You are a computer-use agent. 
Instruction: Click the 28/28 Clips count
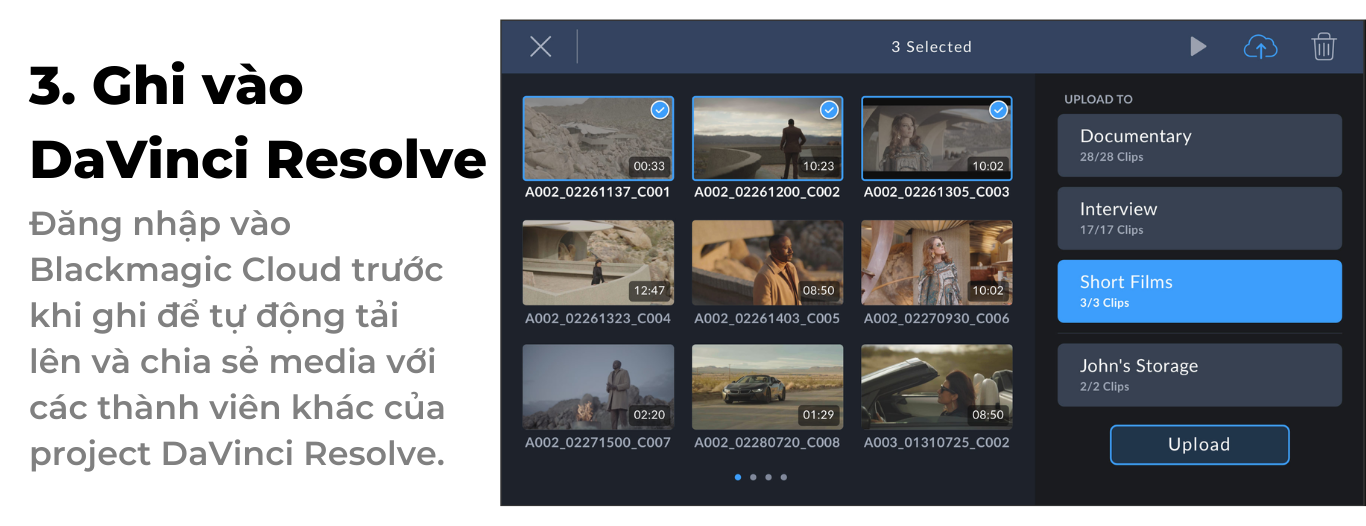(x=1111, y=157)
